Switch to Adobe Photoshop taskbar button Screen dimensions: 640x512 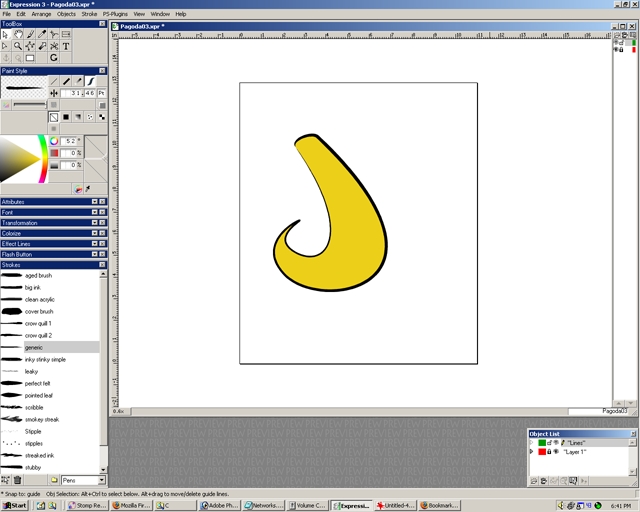220,505
